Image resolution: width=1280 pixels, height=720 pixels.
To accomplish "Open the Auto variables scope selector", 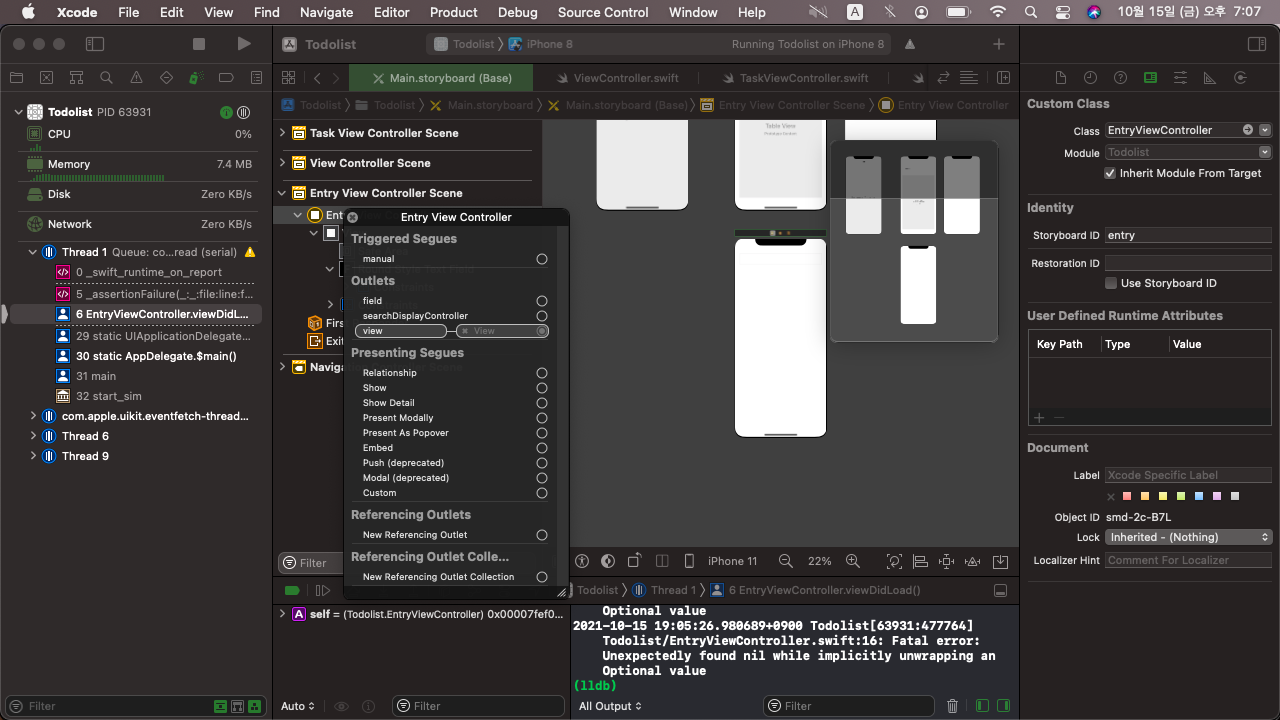I will [298, 706].
